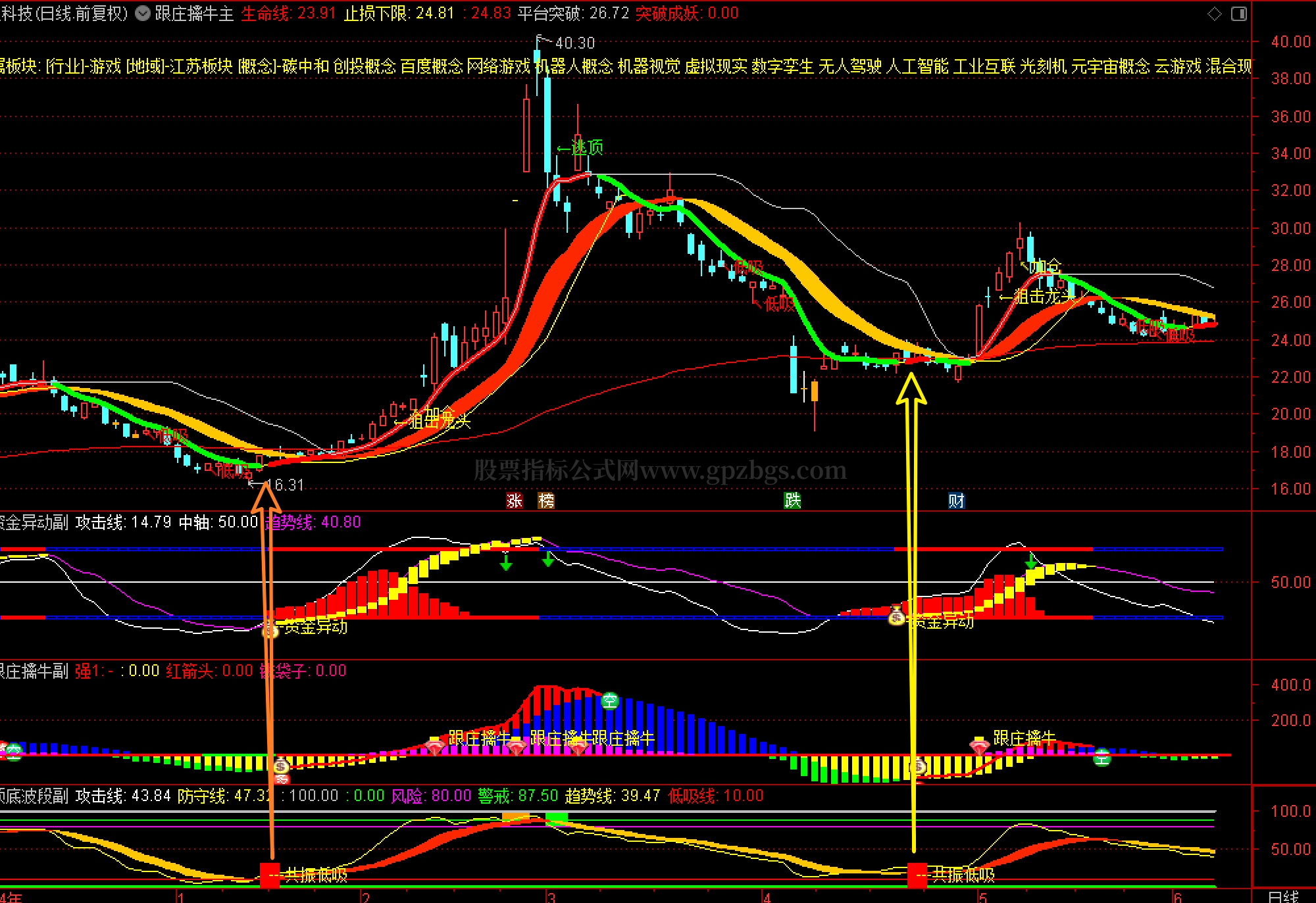Click the green 空 circle at histogram peak
Image resolution: width=1316 pixels, height=903 pixels.
610,701
